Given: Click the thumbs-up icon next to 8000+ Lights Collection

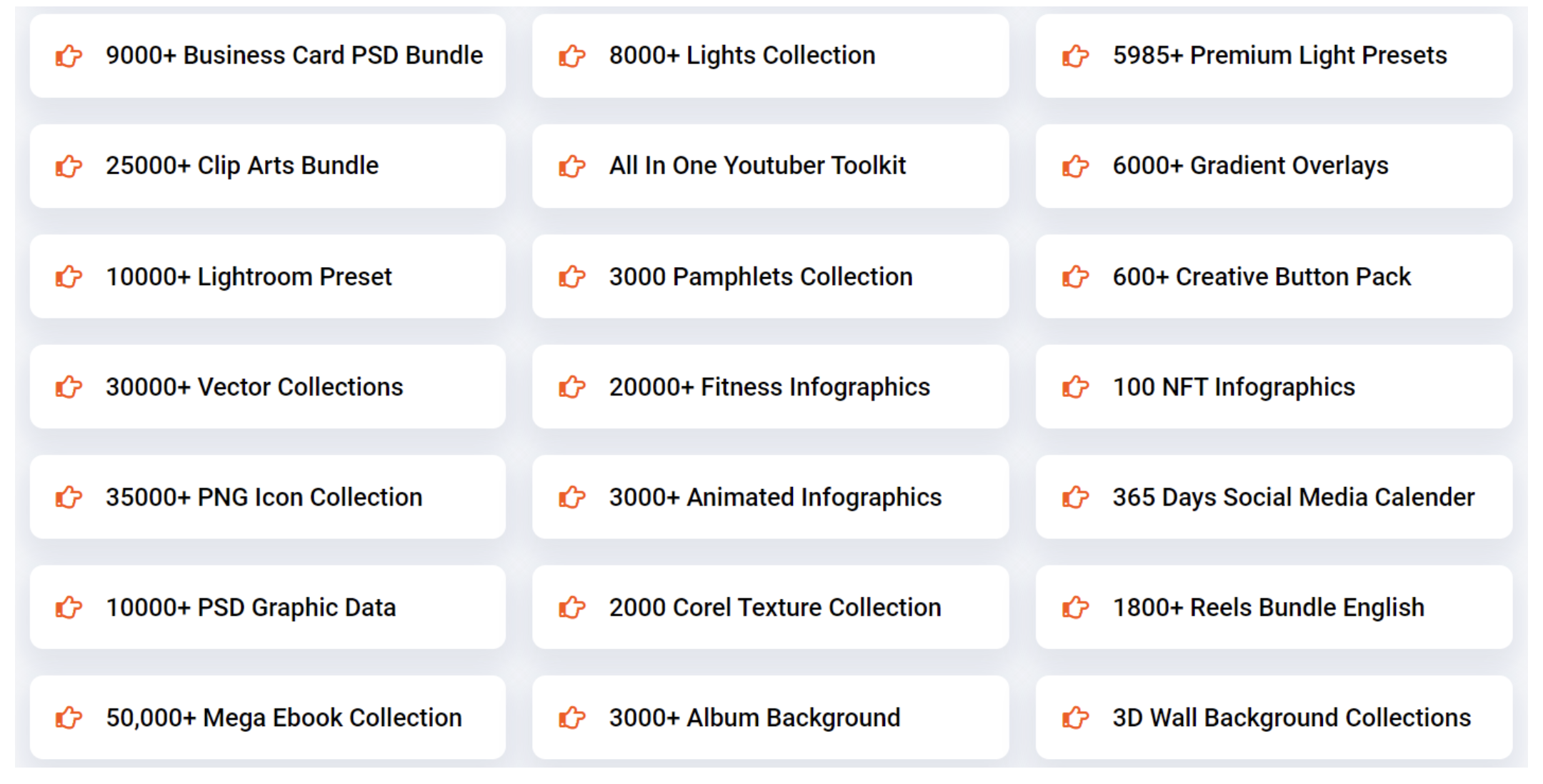Looking at the screenshot, I should (x=572, y=56).
